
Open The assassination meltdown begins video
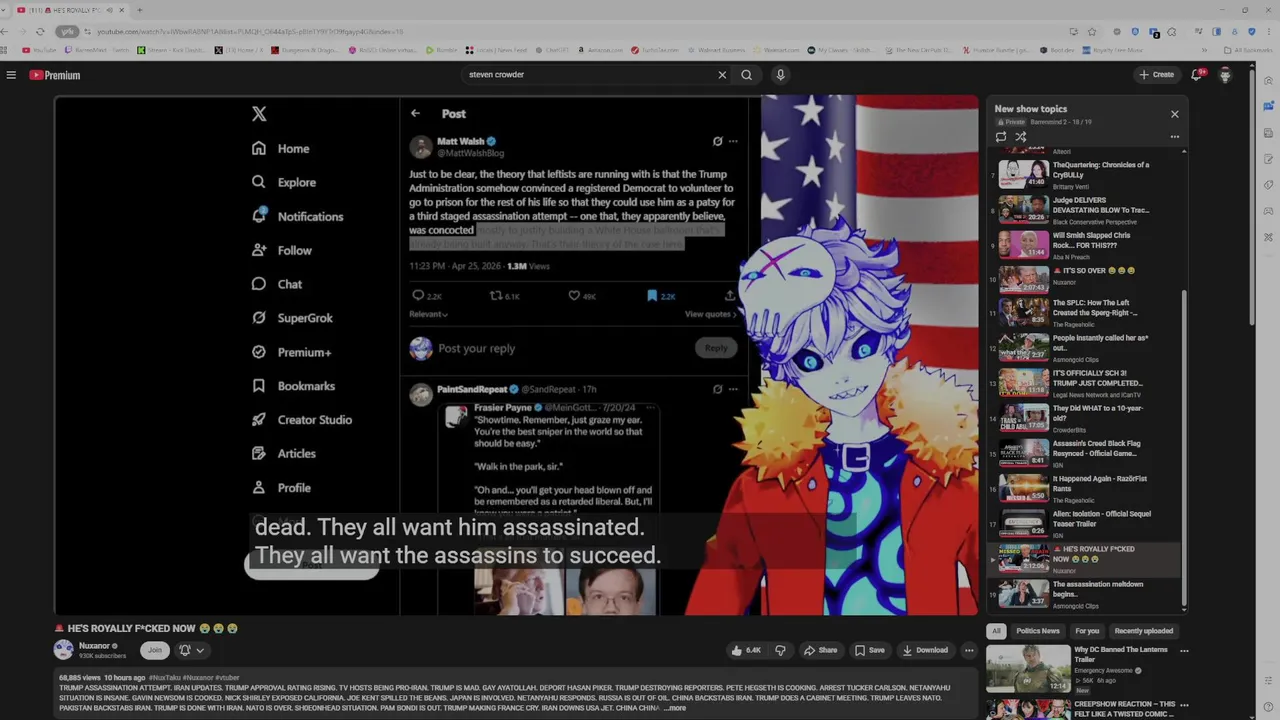[x=1086, y=594]
